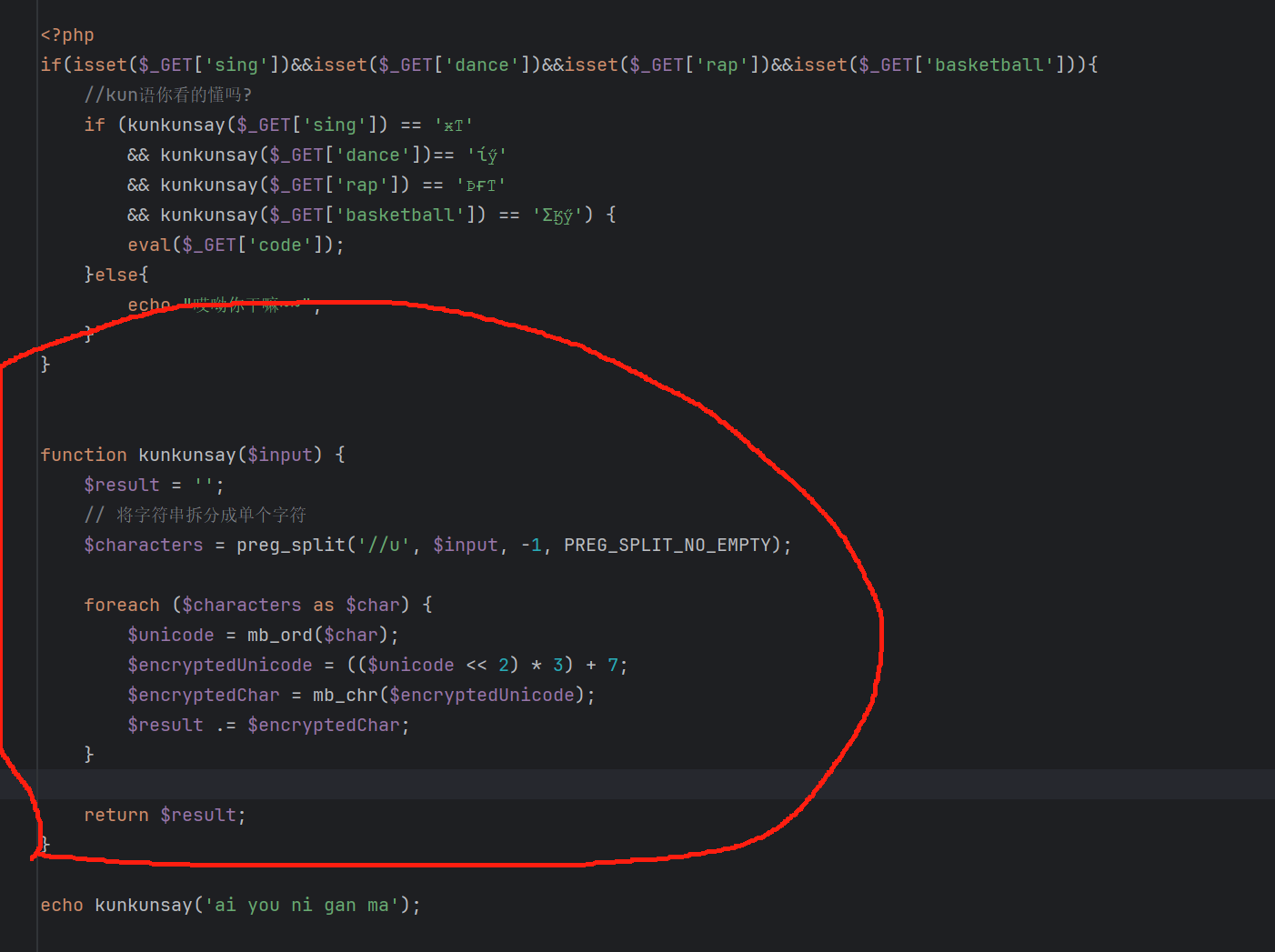Click the 'kun' comment under the isset line
Screen dimensions: 1275x952
tap(167, 95)
